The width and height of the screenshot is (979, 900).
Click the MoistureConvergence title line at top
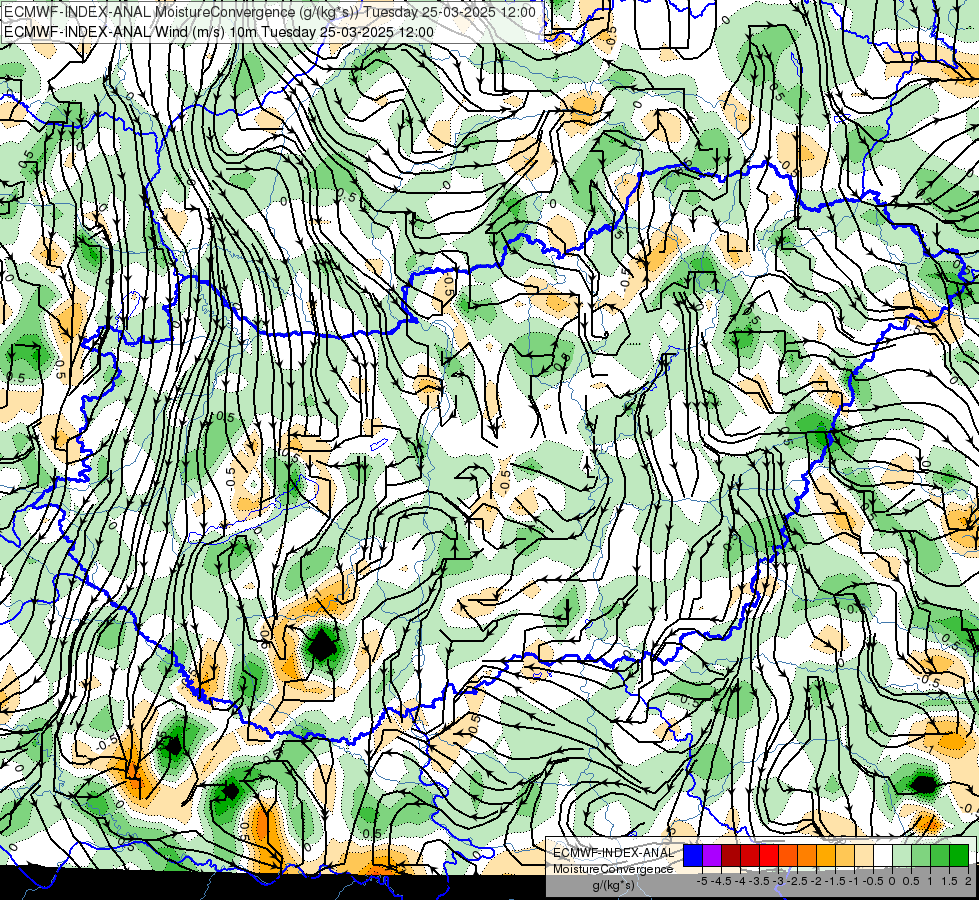click(x=270, y=12)
